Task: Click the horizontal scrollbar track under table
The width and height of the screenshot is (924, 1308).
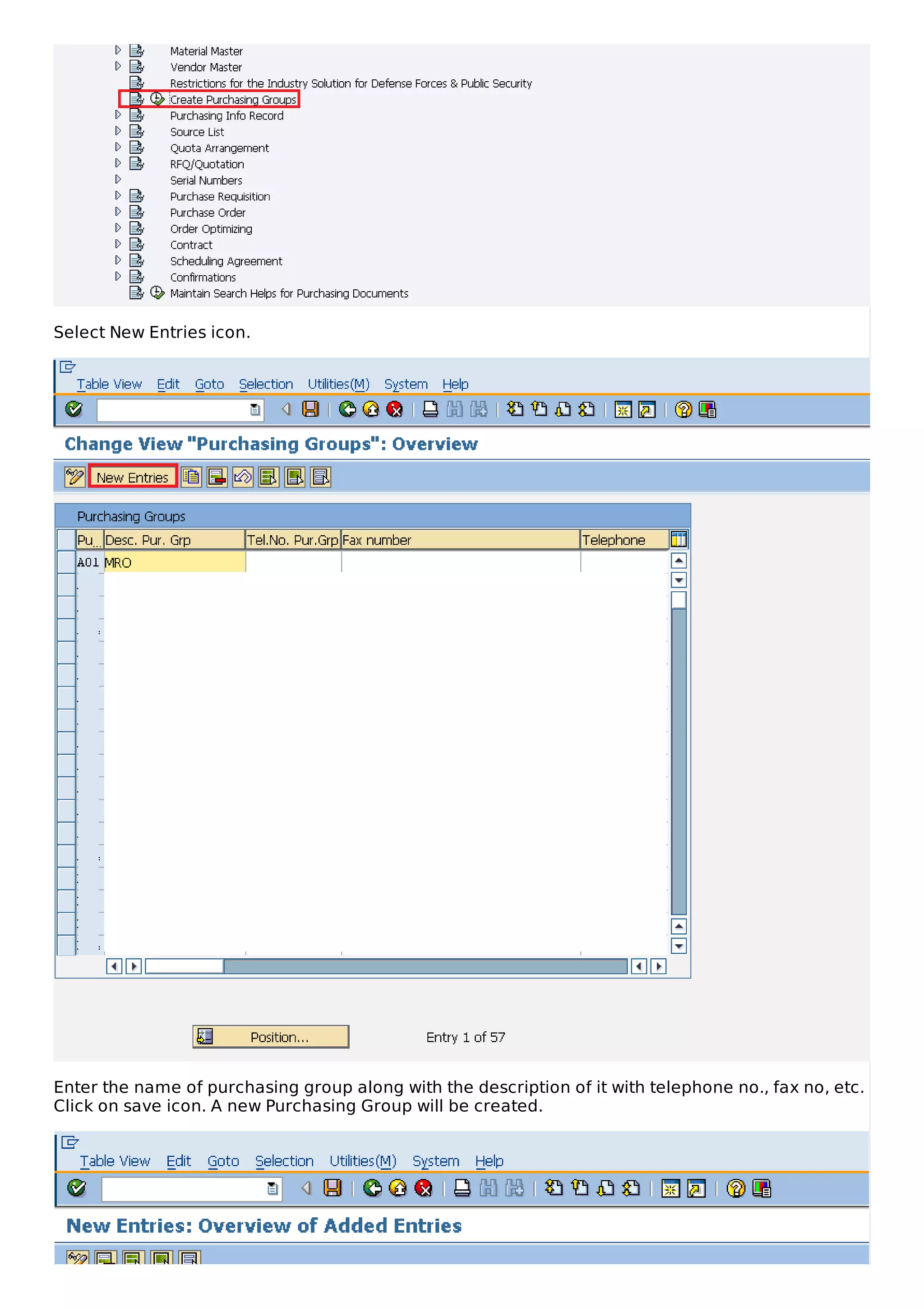Action: point(425,966)
